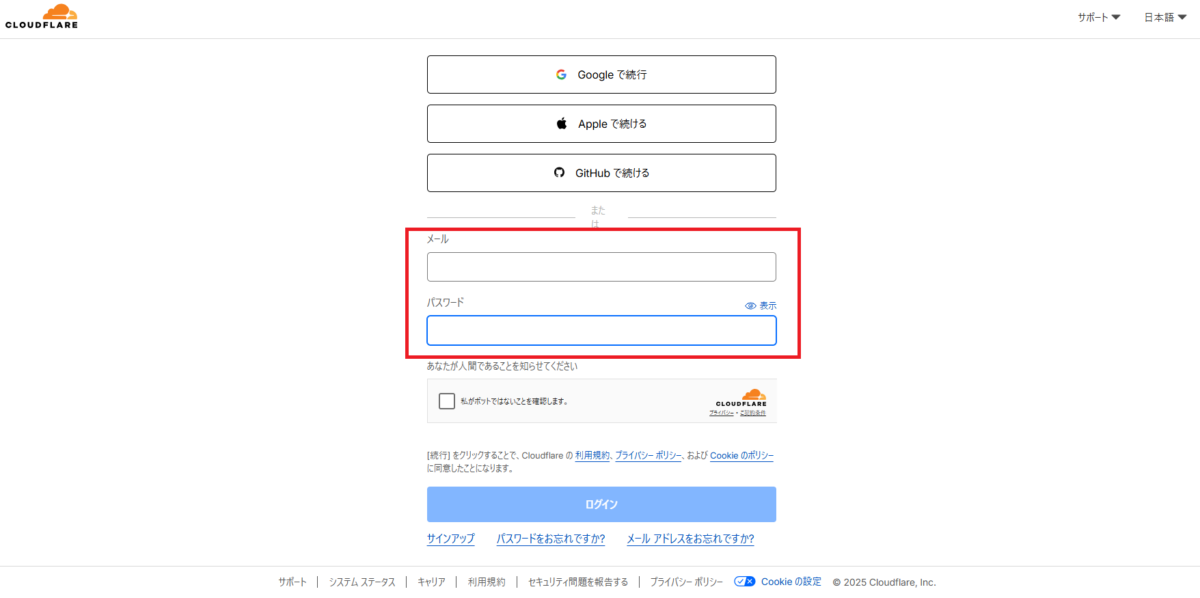1200x598 pixels.
Task: Click the メール input field
Action: 601,267
